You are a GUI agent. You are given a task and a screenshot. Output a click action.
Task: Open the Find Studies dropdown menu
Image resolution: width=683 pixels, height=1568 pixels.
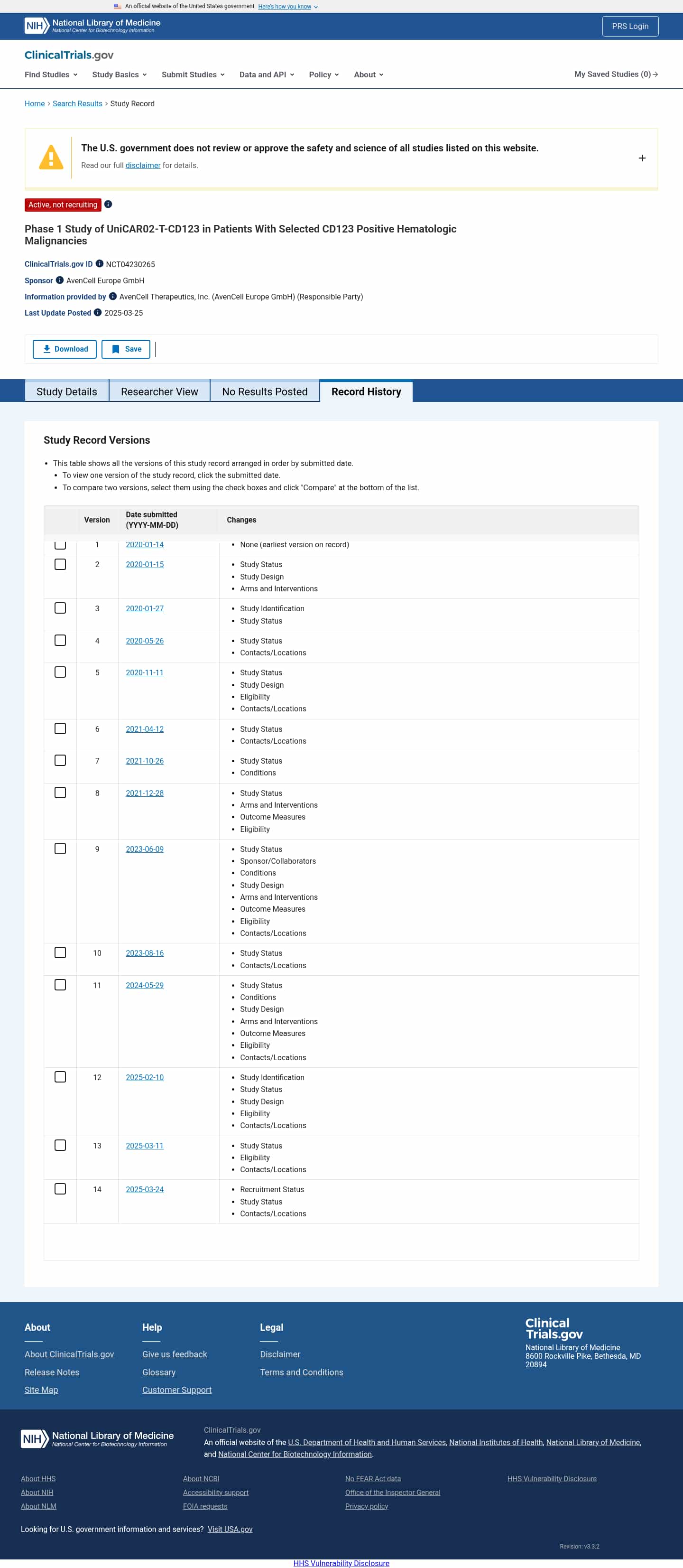51,74
